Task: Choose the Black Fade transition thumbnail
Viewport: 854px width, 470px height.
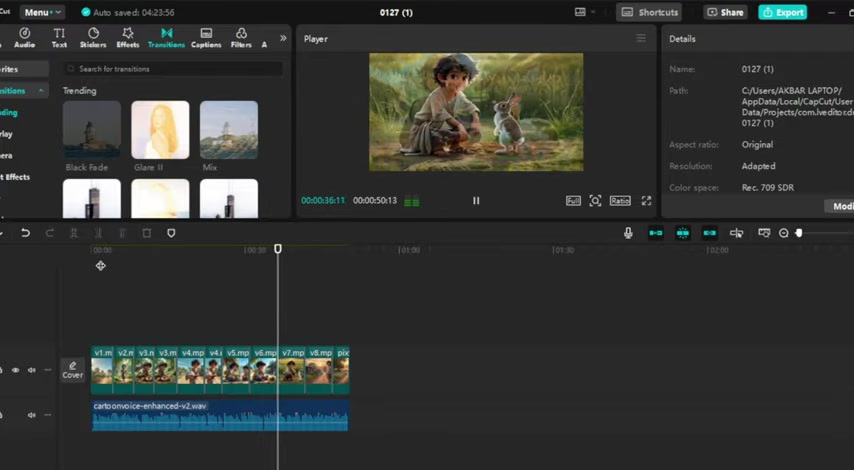Action: 92,130
